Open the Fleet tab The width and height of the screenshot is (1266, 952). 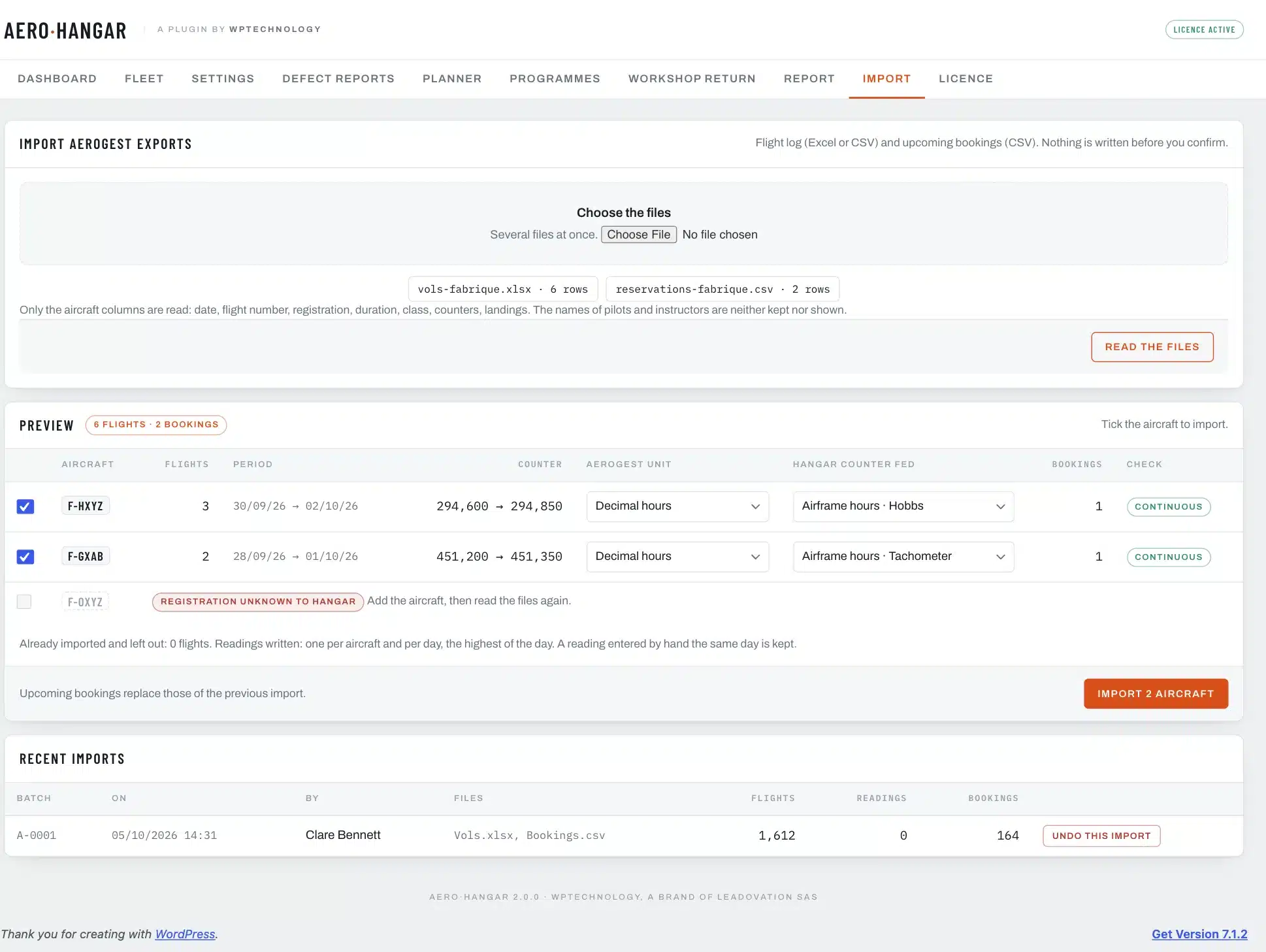(x=144, y=79)
